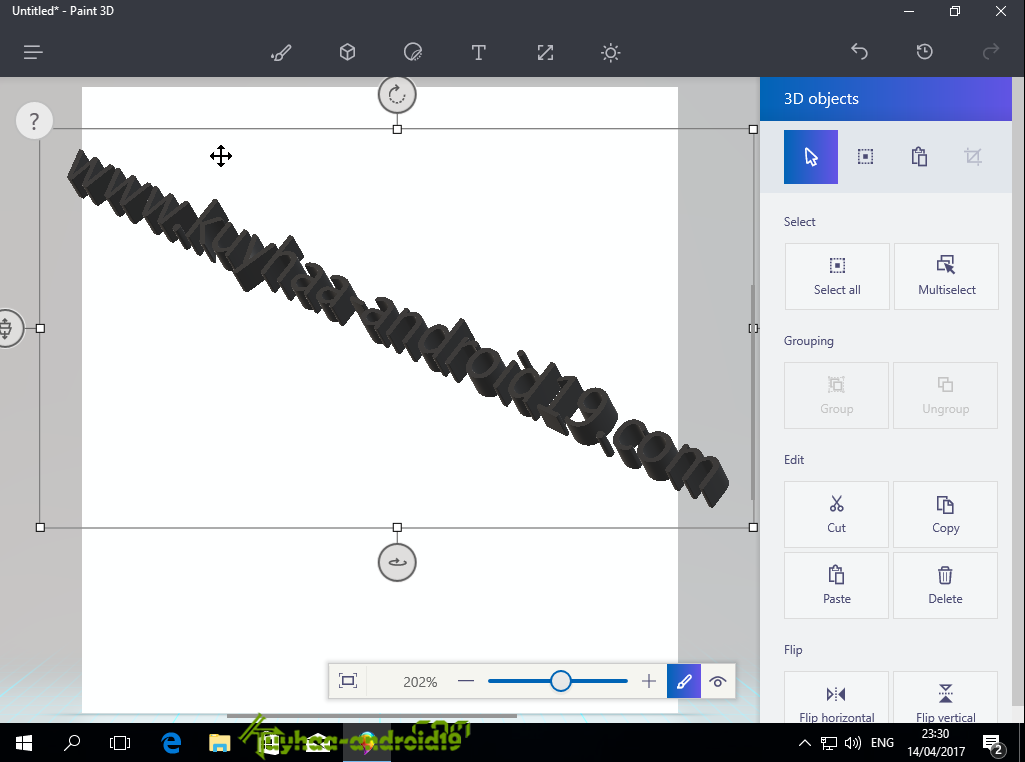Viewport: 1025px width, 762px height.
Task: Cut the selected 3D text
Action: pyautogui.click(x=836, y=514)
